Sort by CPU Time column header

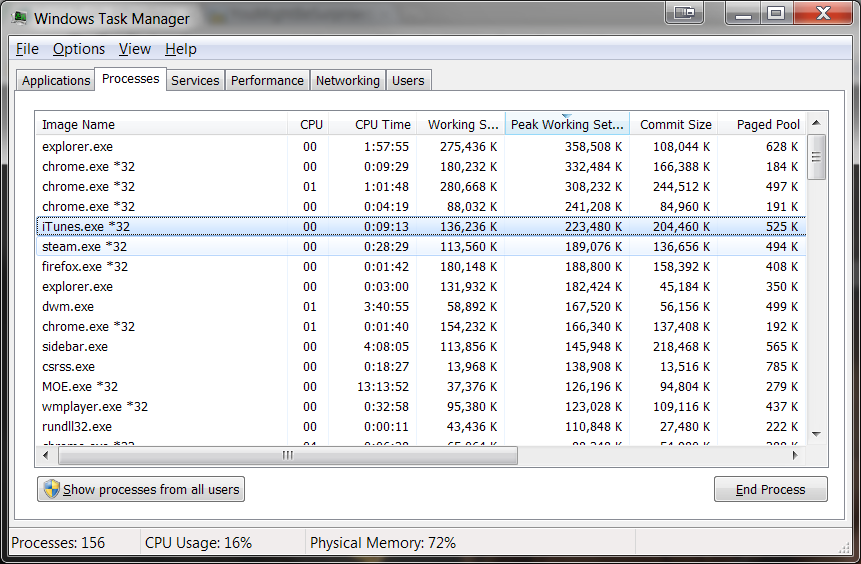pos(373,124)
